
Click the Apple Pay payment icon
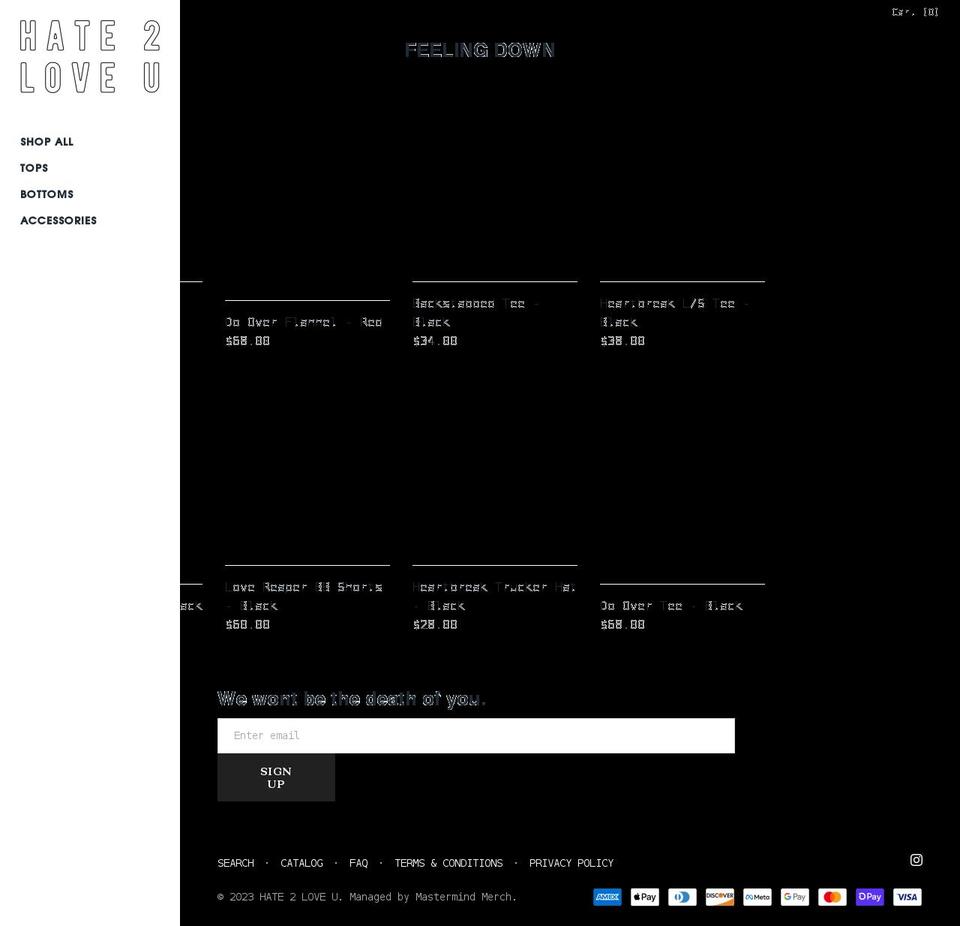pyautogui.click(x=645, y=897)
